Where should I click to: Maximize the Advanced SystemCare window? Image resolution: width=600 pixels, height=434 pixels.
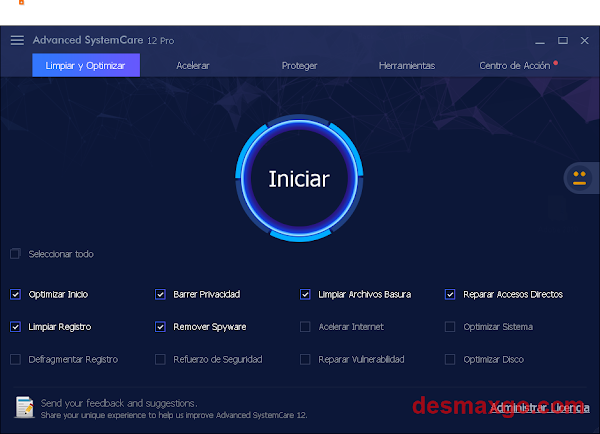tap(562, 41)
